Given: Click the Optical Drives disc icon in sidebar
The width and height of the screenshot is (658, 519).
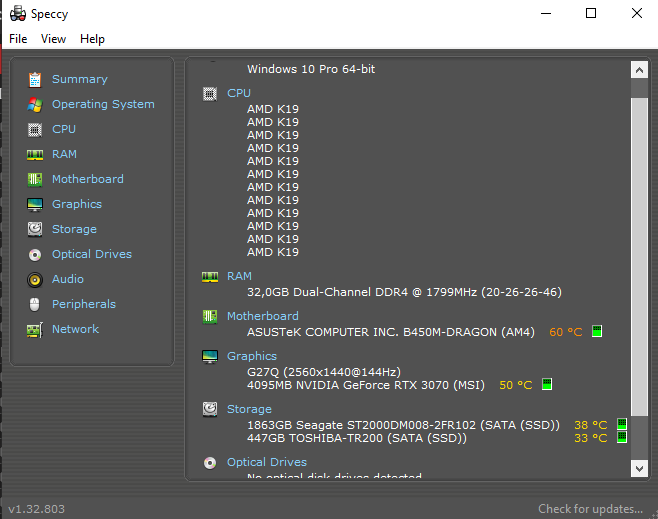Looking at the screenshot, I should pos(35,255).
